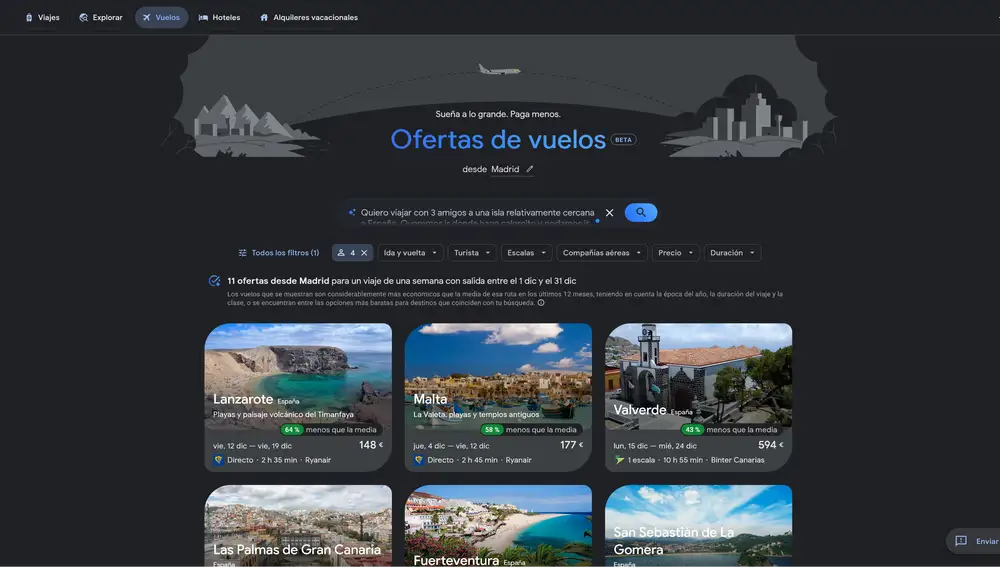1000x567 pixels.
Task: Click the pencil icon to edit Madrid origin
Action: tap(529, 169)
